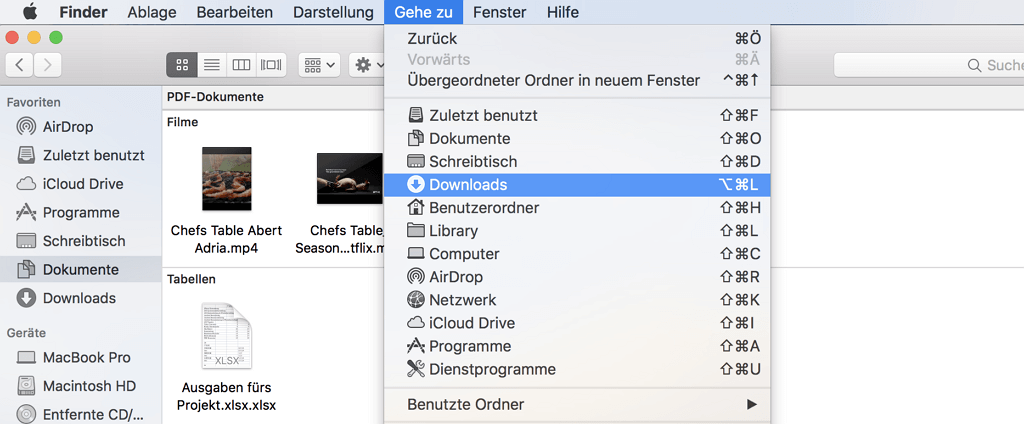The height and width of the screenshot is (424, 1024).
Task: Open Zuletzt benutzt in the sidebar
Action: [80, 155]
